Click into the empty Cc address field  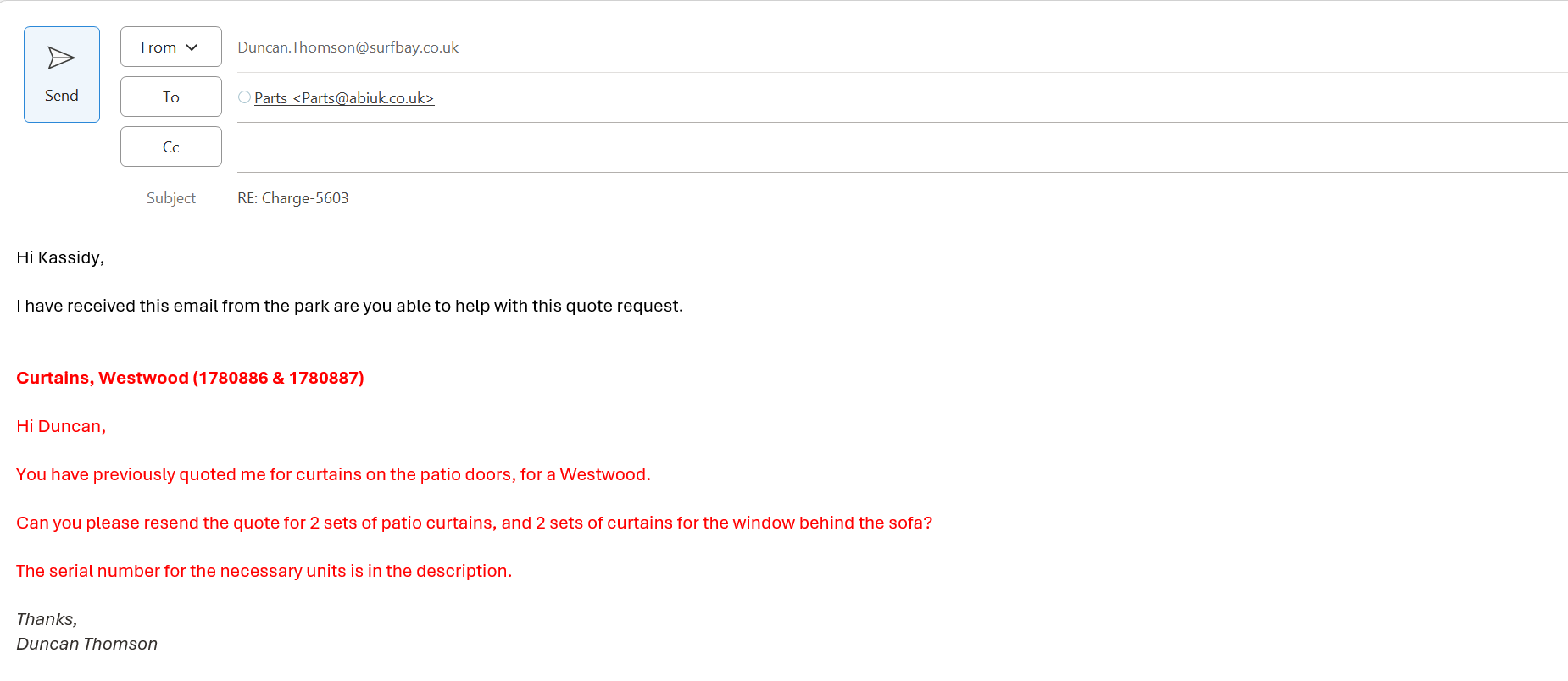coord(848,147)
